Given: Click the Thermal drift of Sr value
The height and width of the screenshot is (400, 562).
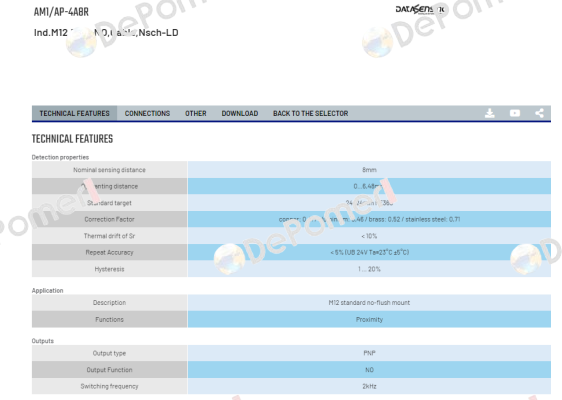Looking at the screenshot, I should coord(369,236).
